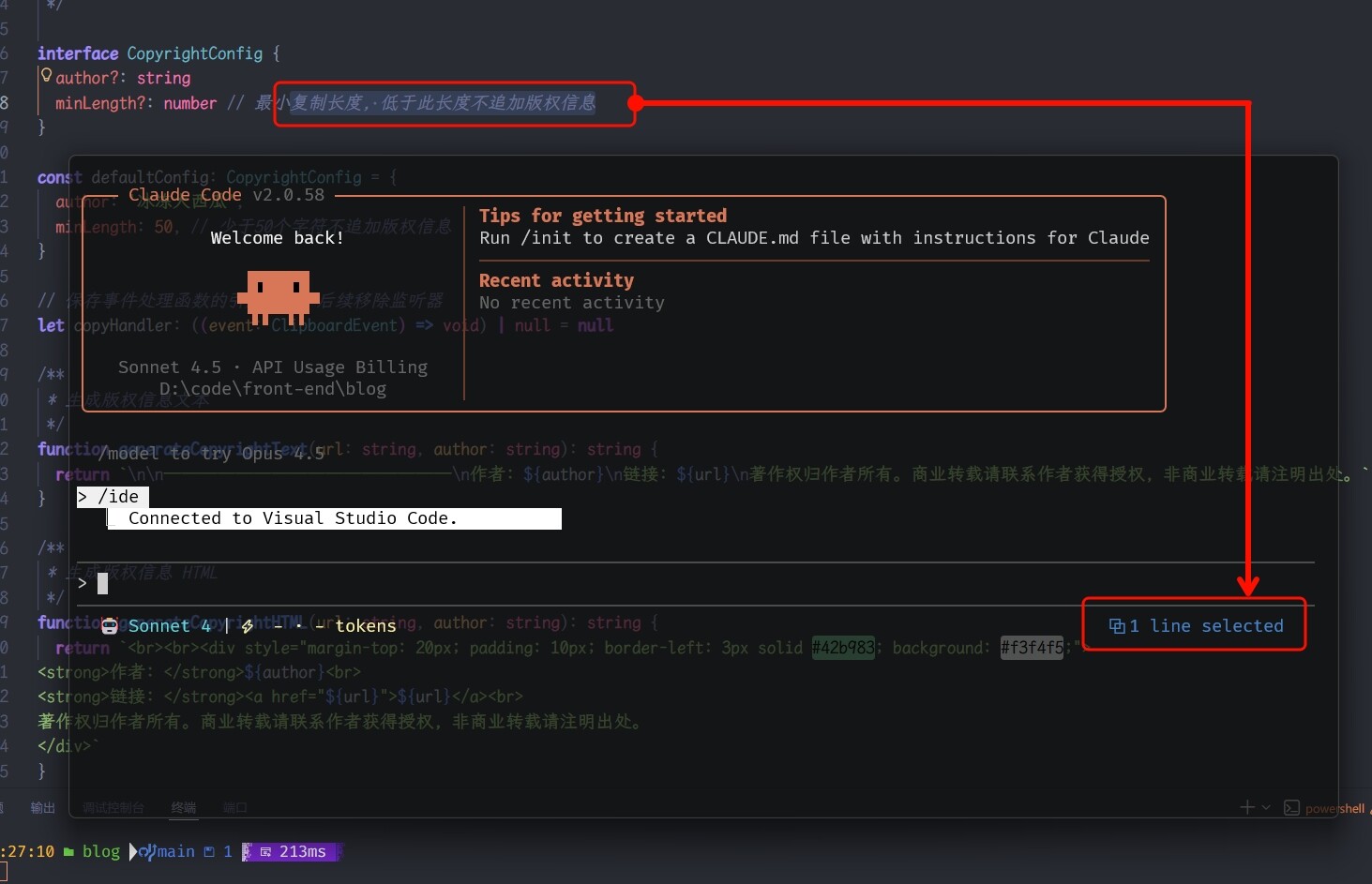Open the 端口 panel tab
Image resolution: width=1372 pixels, height=884 pixels.
click(x=235, y=808)
